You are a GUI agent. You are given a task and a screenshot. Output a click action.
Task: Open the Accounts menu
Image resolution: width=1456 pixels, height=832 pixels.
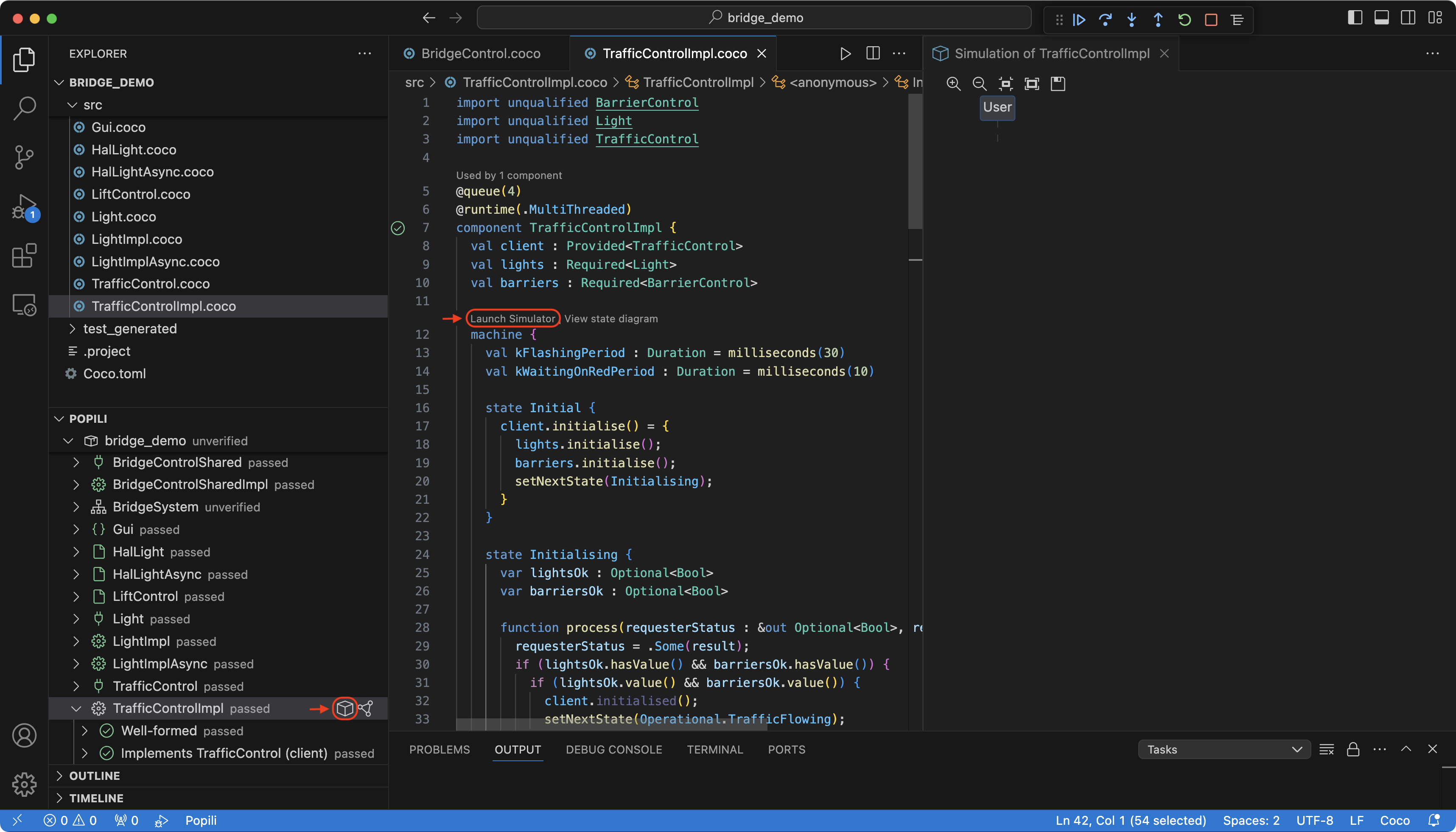click(24, 735)
